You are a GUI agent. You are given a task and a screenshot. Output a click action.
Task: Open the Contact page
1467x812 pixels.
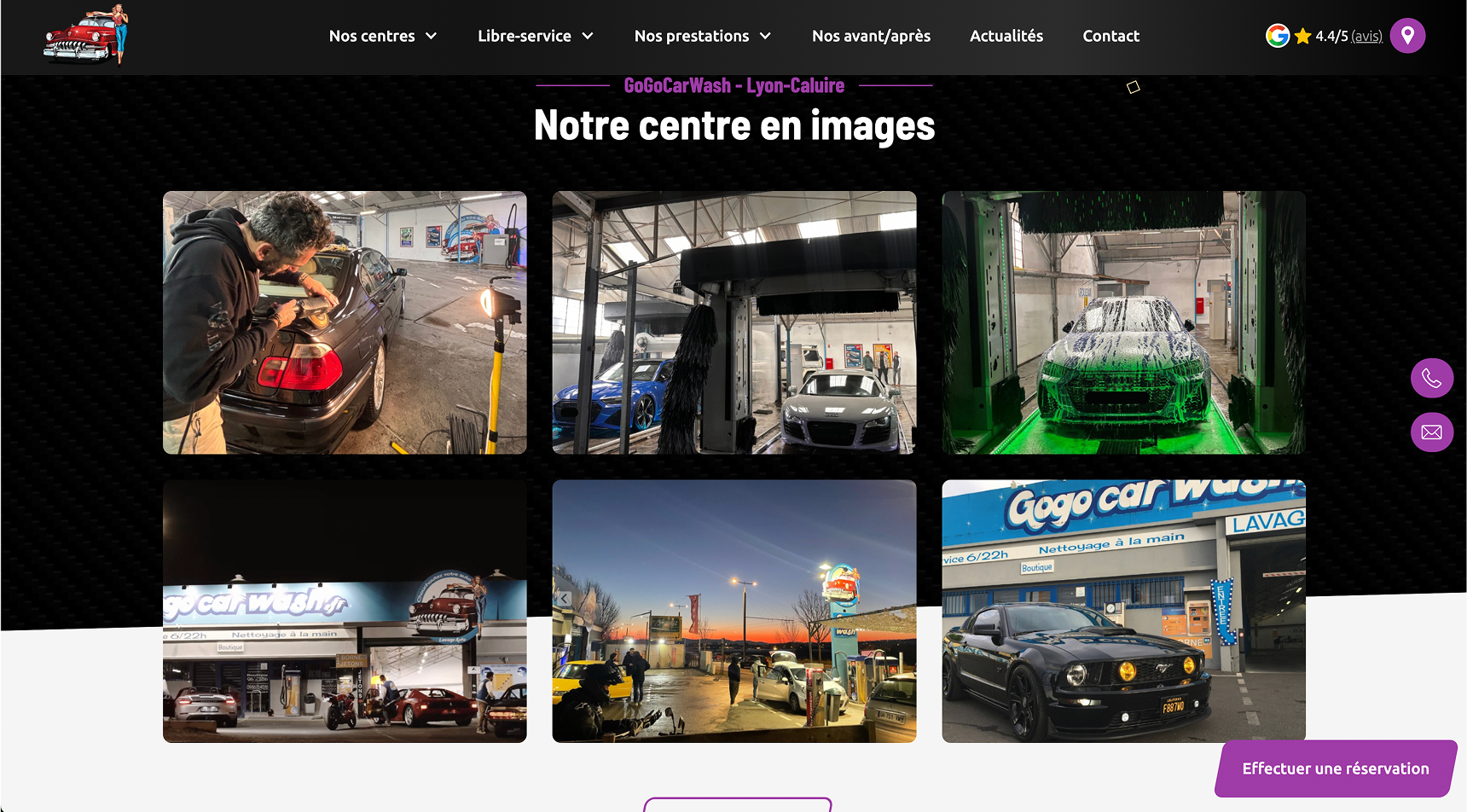pyautogui.click(x=1110, y=36)
